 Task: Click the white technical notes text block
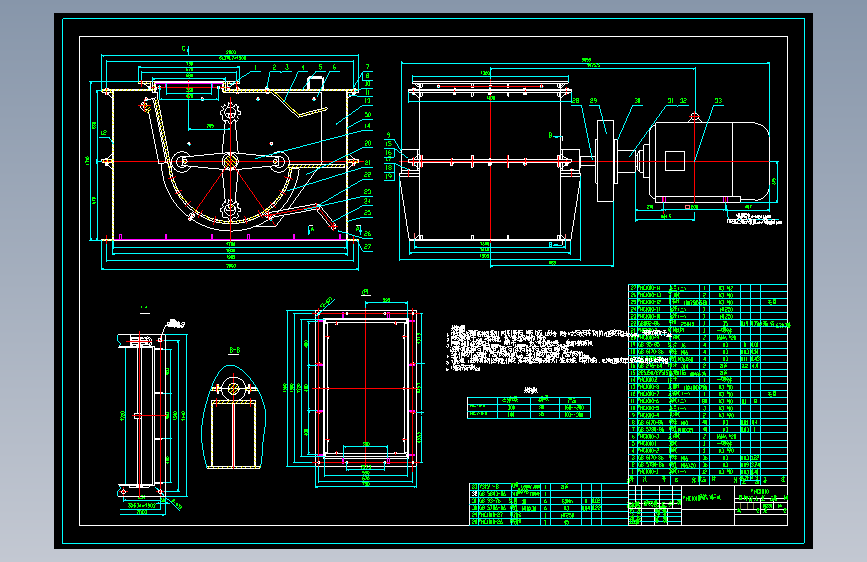[x=558, y=348]
